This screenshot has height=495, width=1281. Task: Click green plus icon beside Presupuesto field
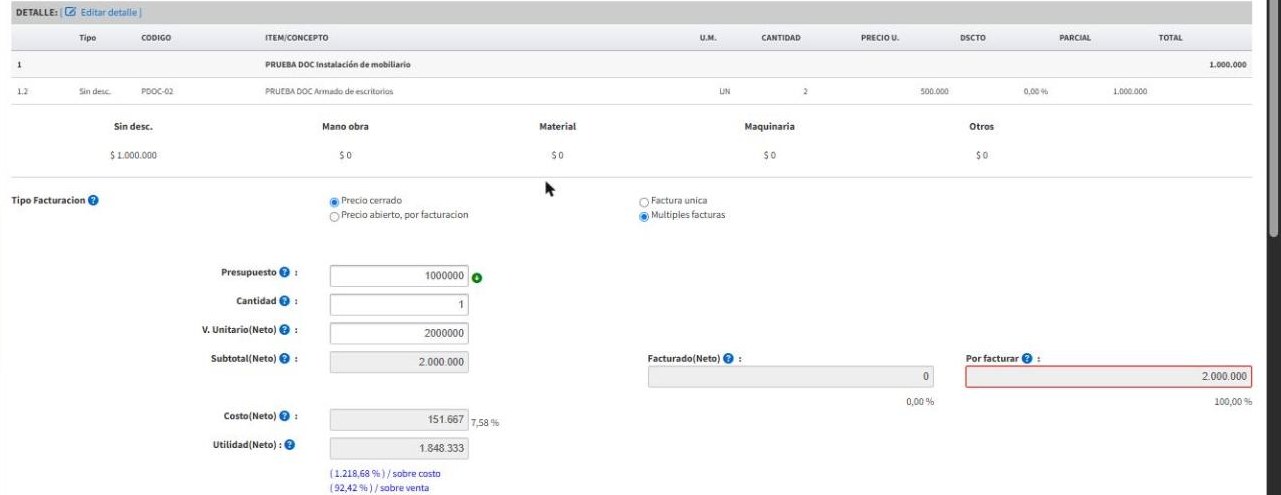[x=477, y=278]
